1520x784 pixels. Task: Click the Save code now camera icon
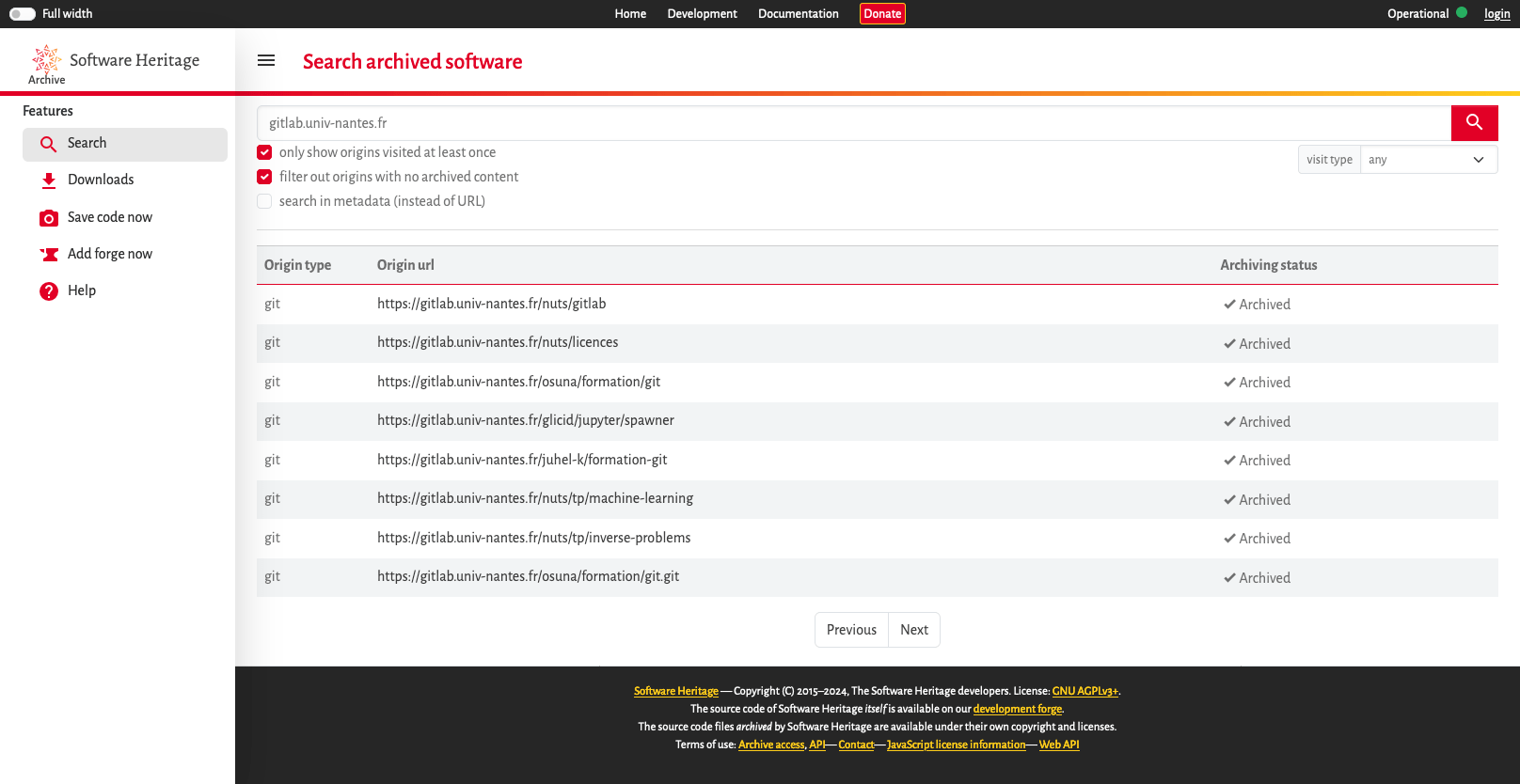point(49,218)
